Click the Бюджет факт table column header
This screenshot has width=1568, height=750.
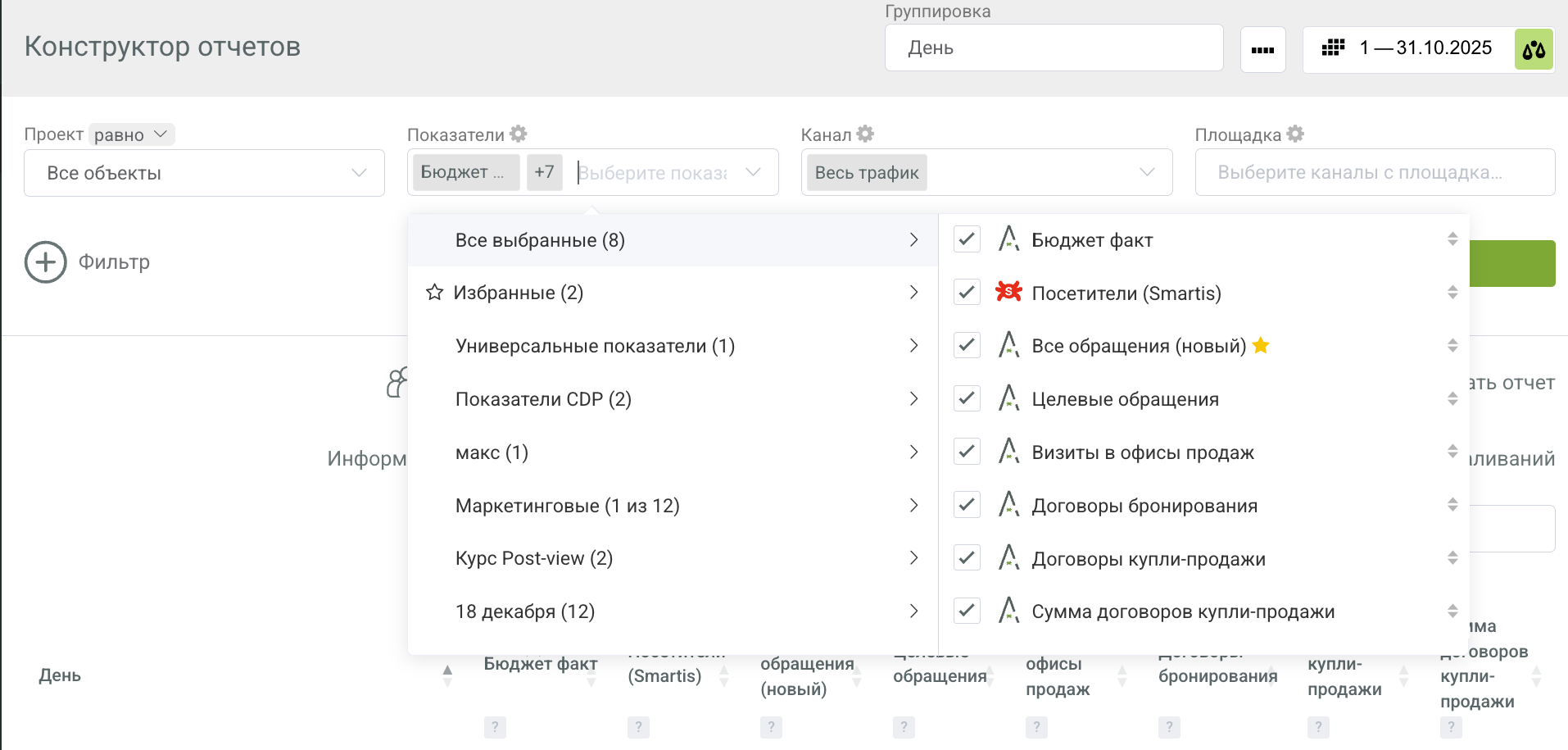point(541,663)
